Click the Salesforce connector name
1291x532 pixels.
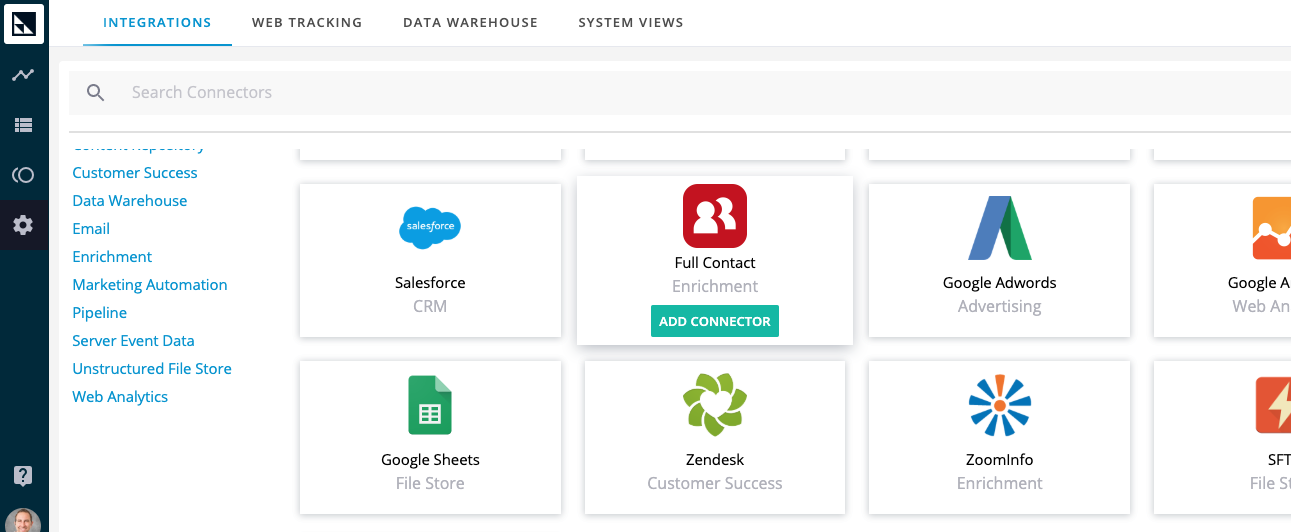pyautogui.click(x=430, y=283)
